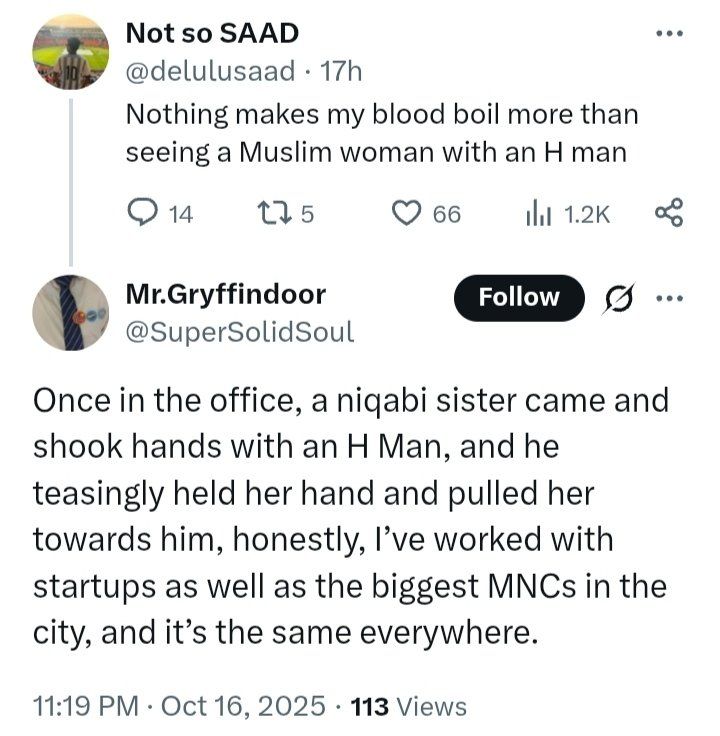Click the Not so SAAD display name
Viewport: 720px width, 736px height.
pos(212,33)
